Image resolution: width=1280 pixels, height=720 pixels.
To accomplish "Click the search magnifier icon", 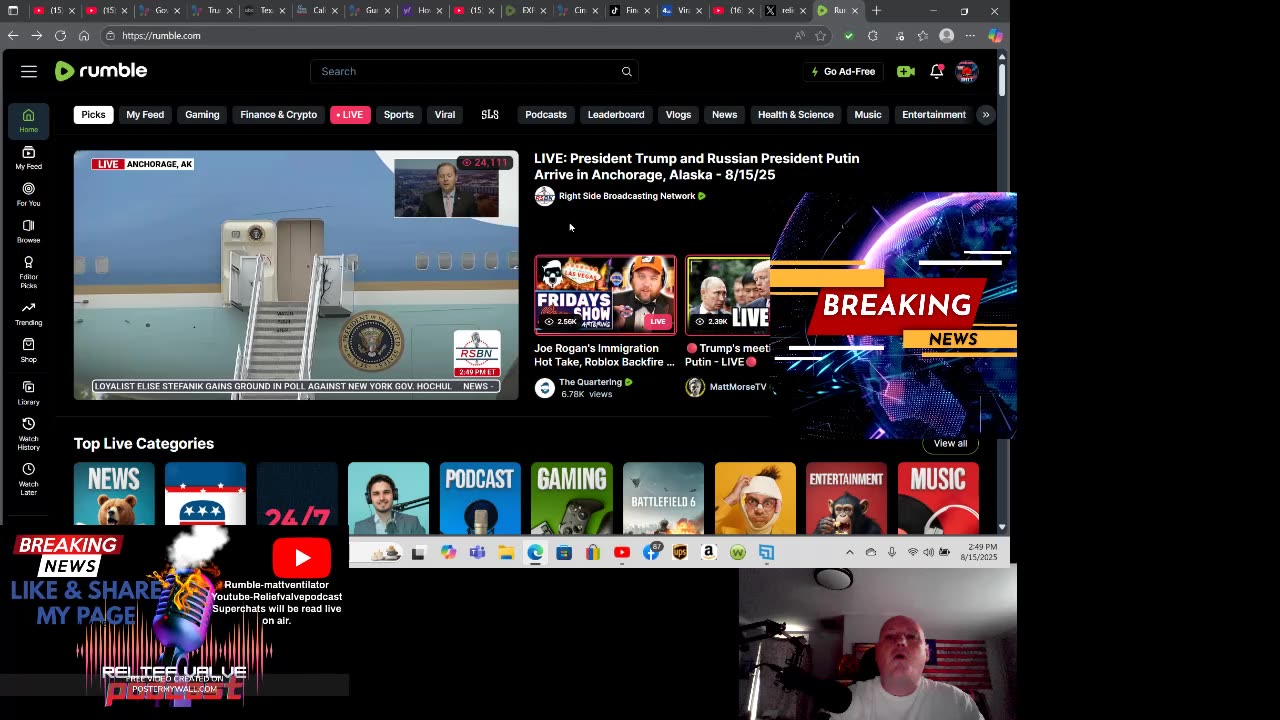I will coord(627,71).
